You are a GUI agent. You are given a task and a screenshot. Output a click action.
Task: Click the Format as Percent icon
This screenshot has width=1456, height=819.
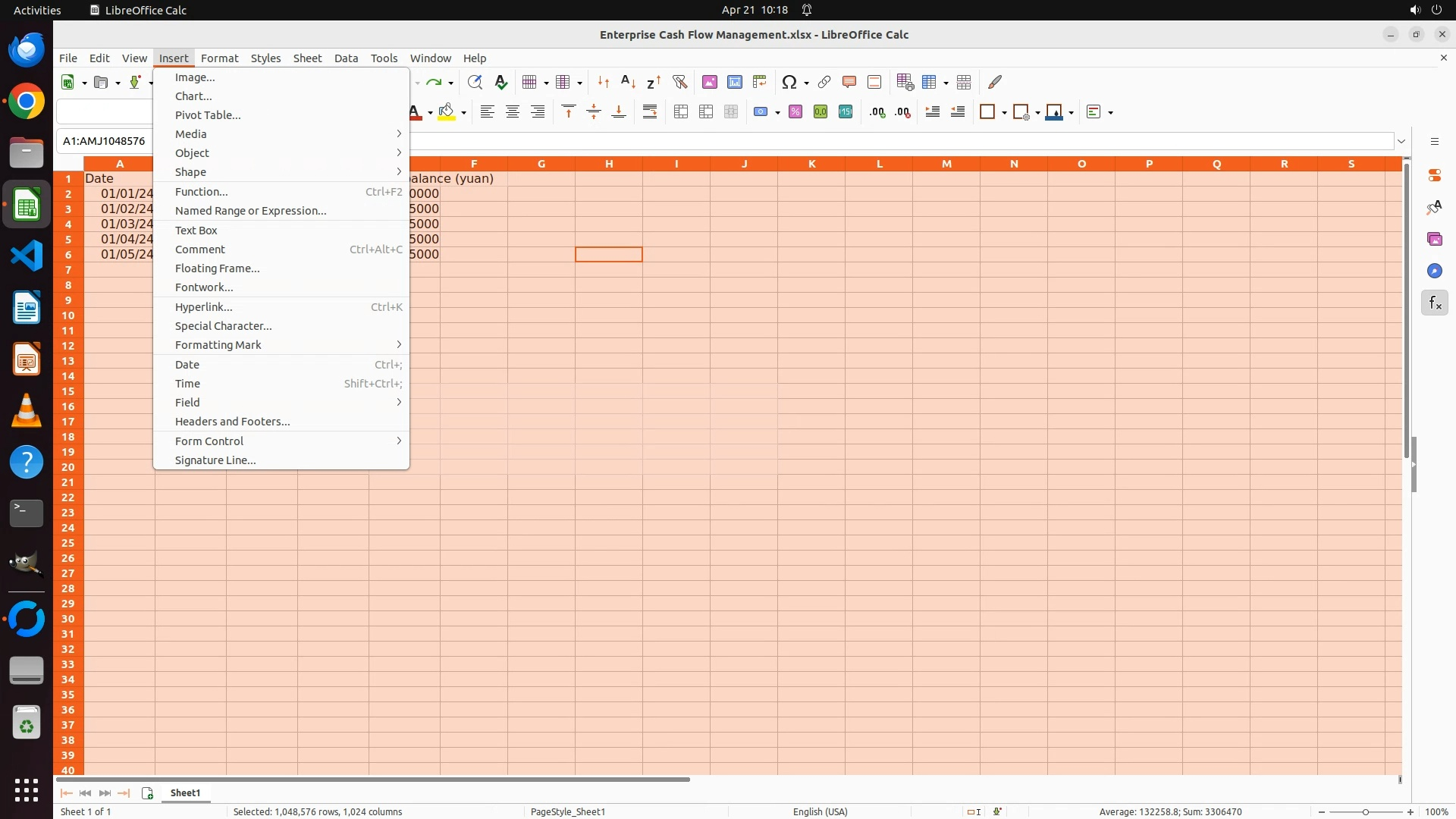point(795,112)
